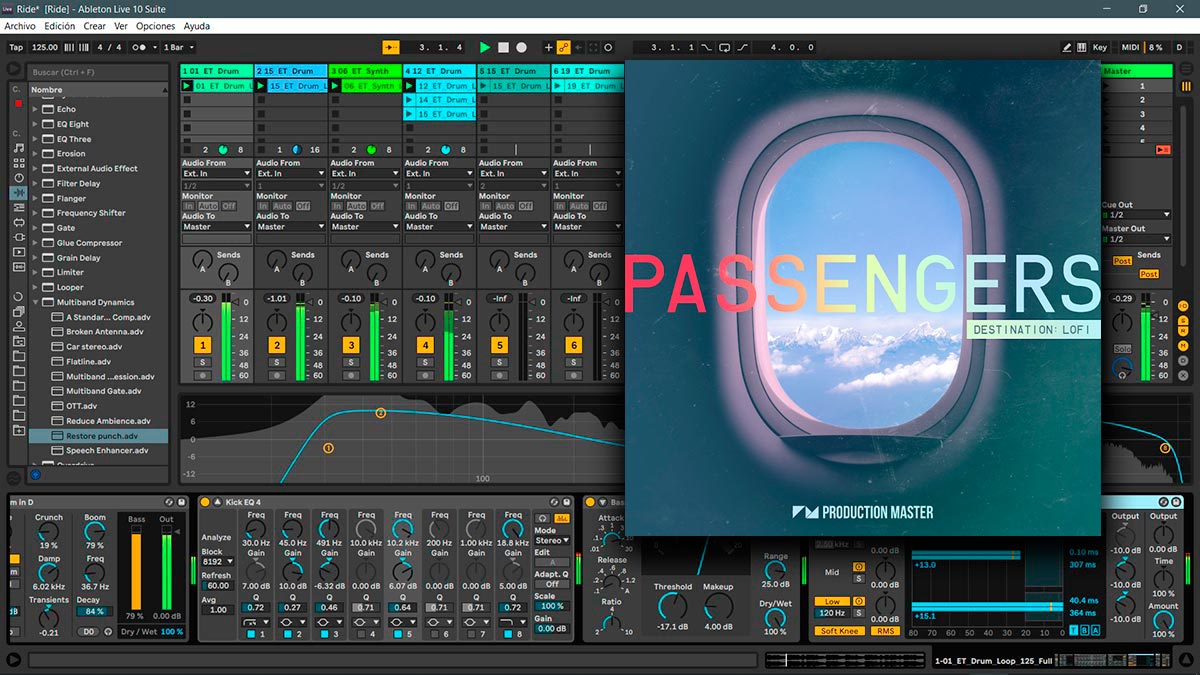The image size is (1200, 675).
Task: Set track 1 Monitor to Auto
Action: click(x=208, y=206)
